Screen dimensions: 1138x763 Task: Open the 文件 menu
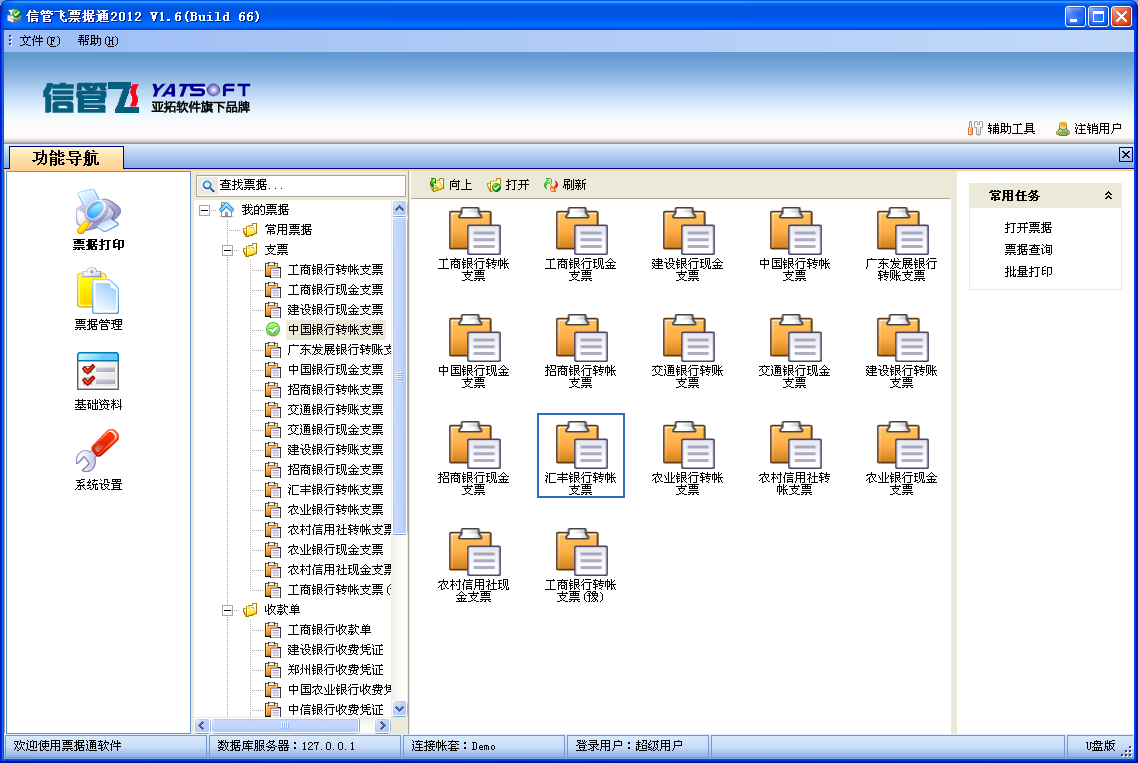(x=39, y=41)
